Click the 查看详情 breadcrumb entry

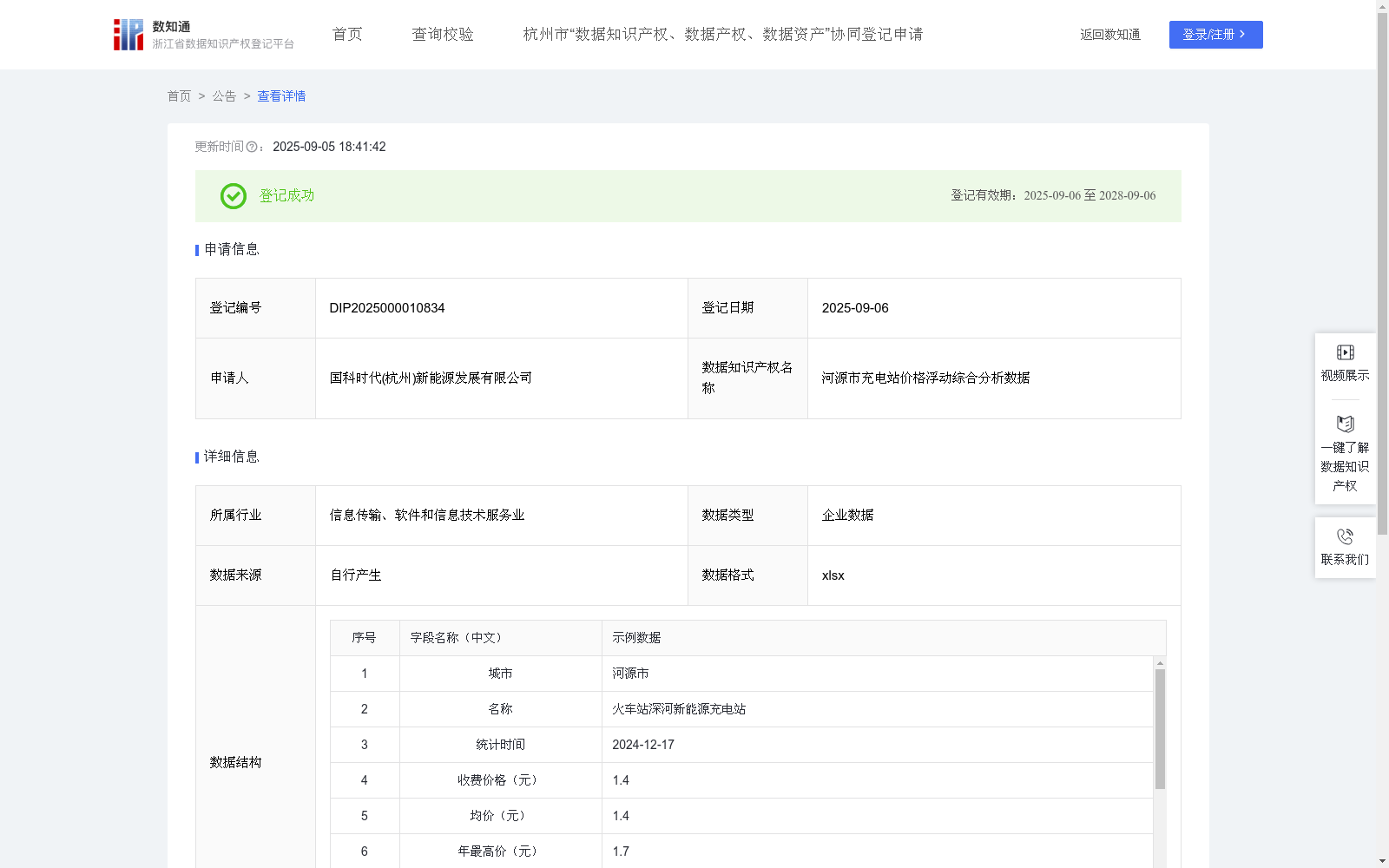pos(280,96)
